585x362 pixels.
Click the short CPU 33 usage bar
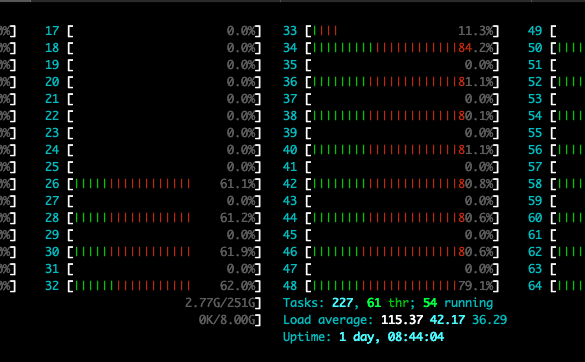325,31
